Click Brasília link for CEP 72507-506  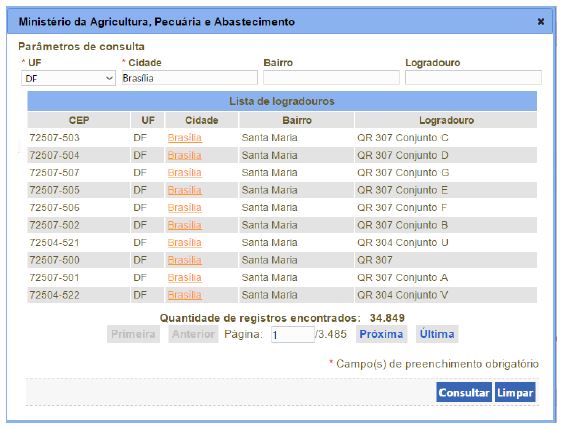coord(185,208)
